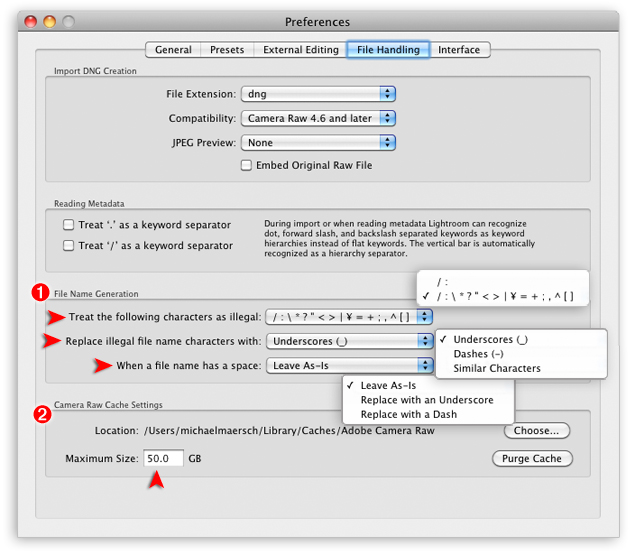Image resolution: width=635 pixels, height=555 pixels.
Task: Click the 'During import or when reading metadata' description text
Action: click(399, 239)
